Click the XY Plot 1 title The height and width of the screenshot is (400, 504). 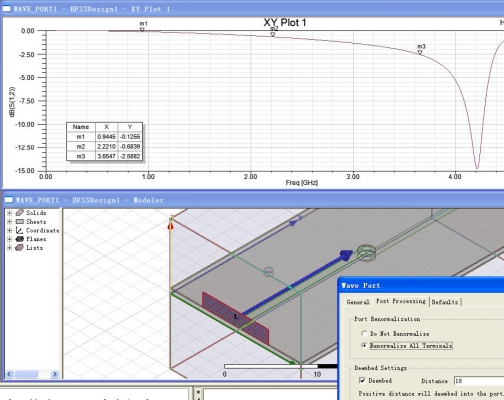pyautogui.click(x=285, y=23)
